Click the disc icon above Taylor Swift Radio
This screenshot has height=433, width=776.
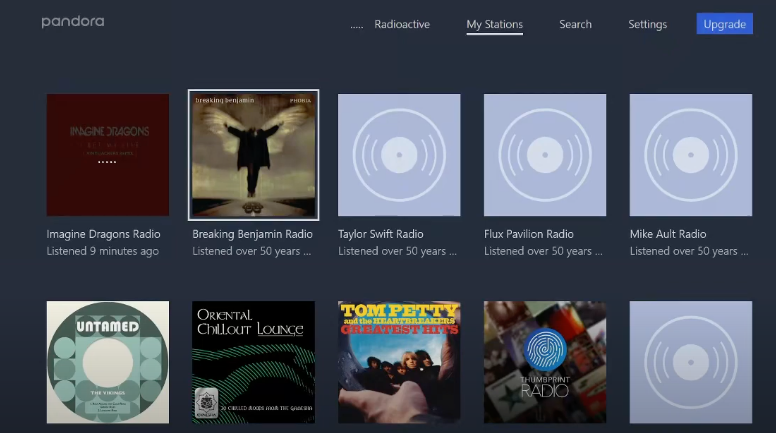tap(399, 155)
